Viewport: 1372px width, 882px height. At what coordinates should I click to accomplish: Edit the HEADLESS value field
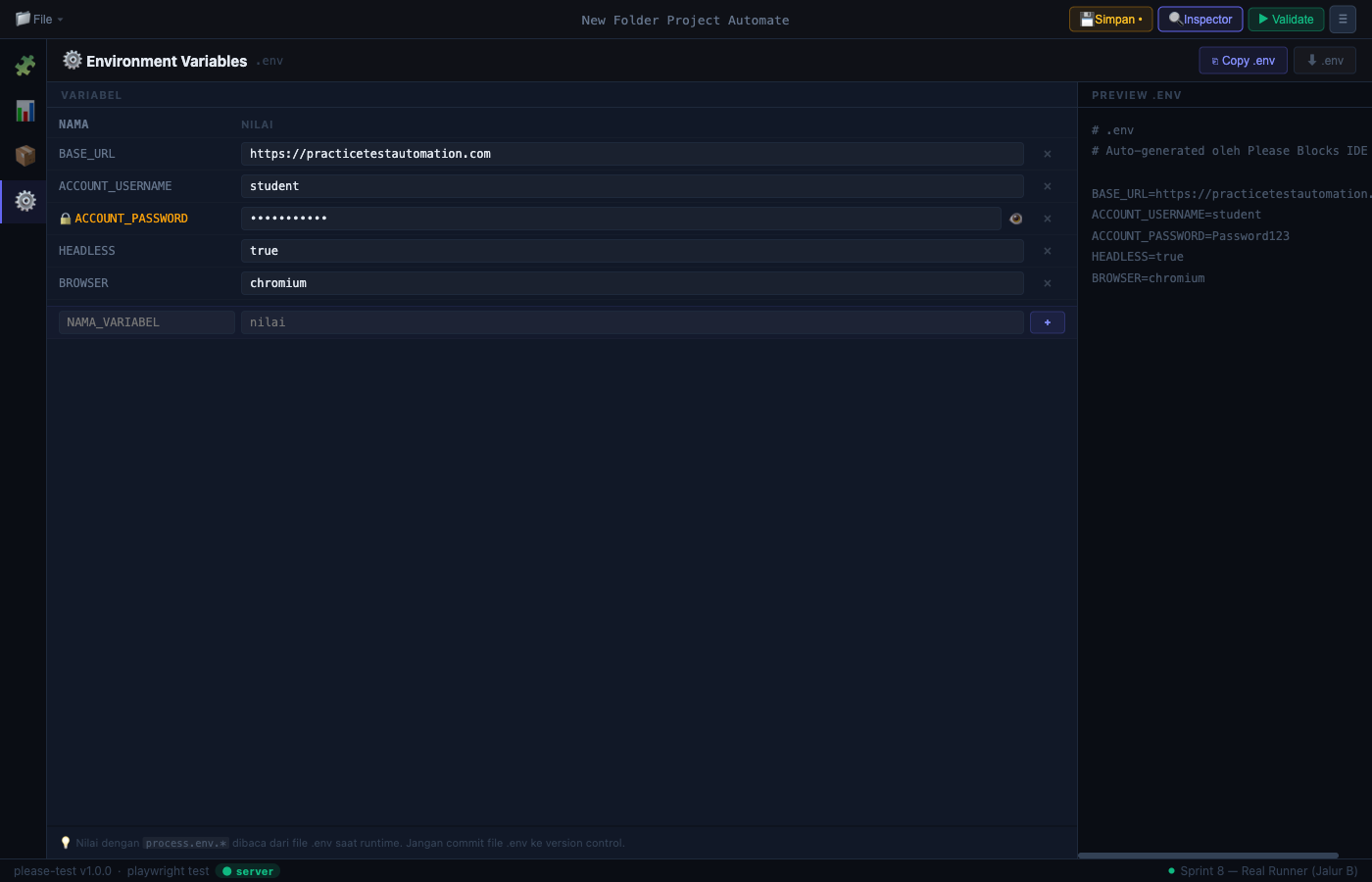[632, 251]
